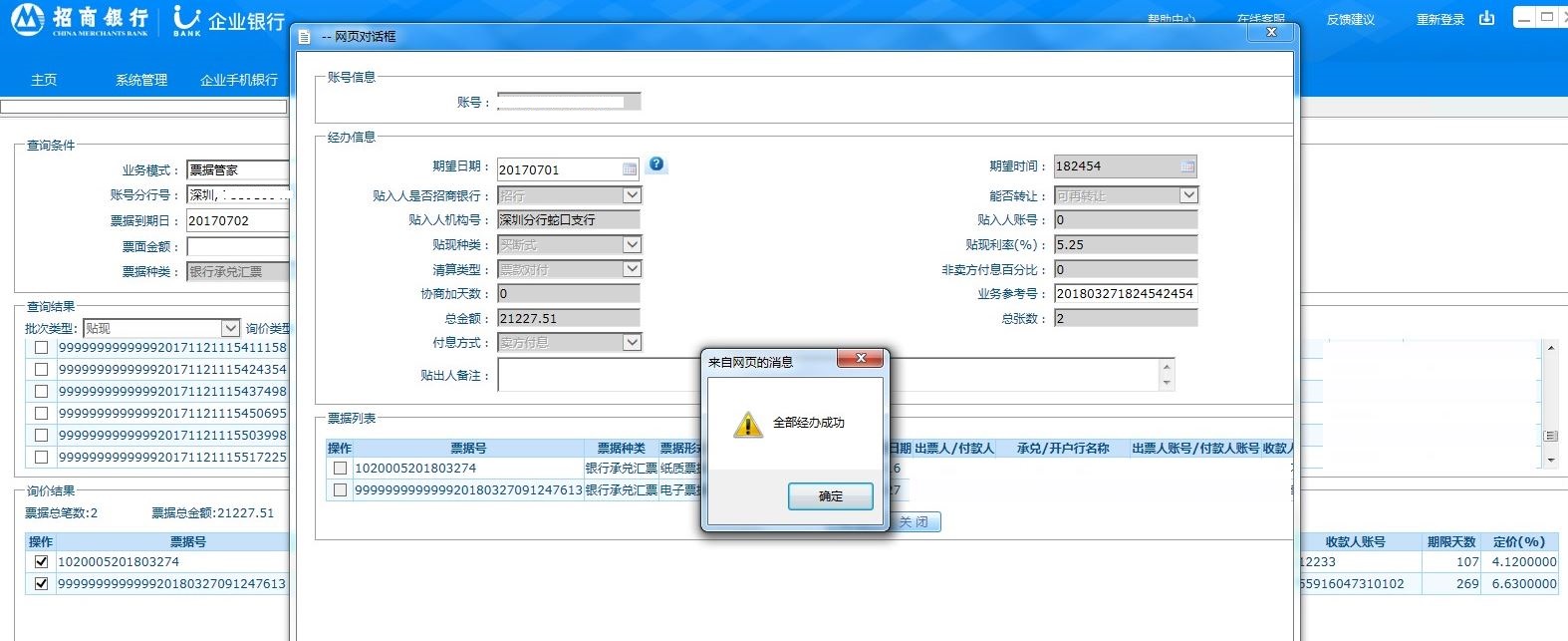This screenshot has width=1568, height=641.
Task: Close the 来自网页的消息 alert with the X
Action: 862,359
